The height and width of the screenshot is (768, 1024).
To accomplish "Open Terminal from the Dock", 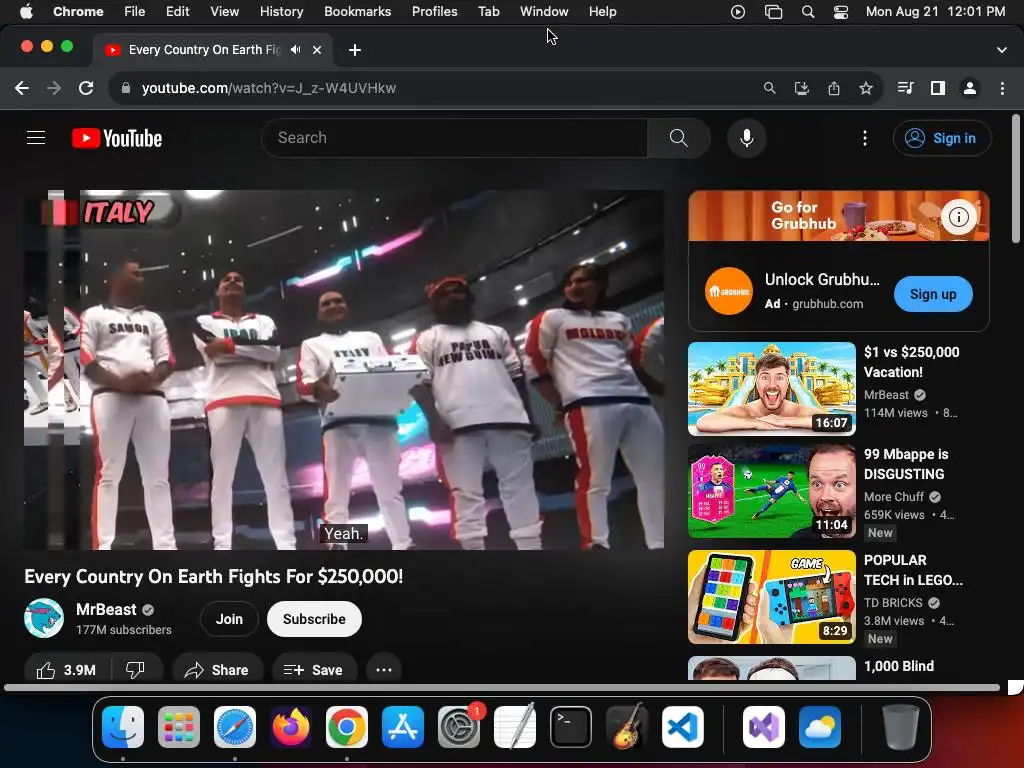I will (571, 727).
